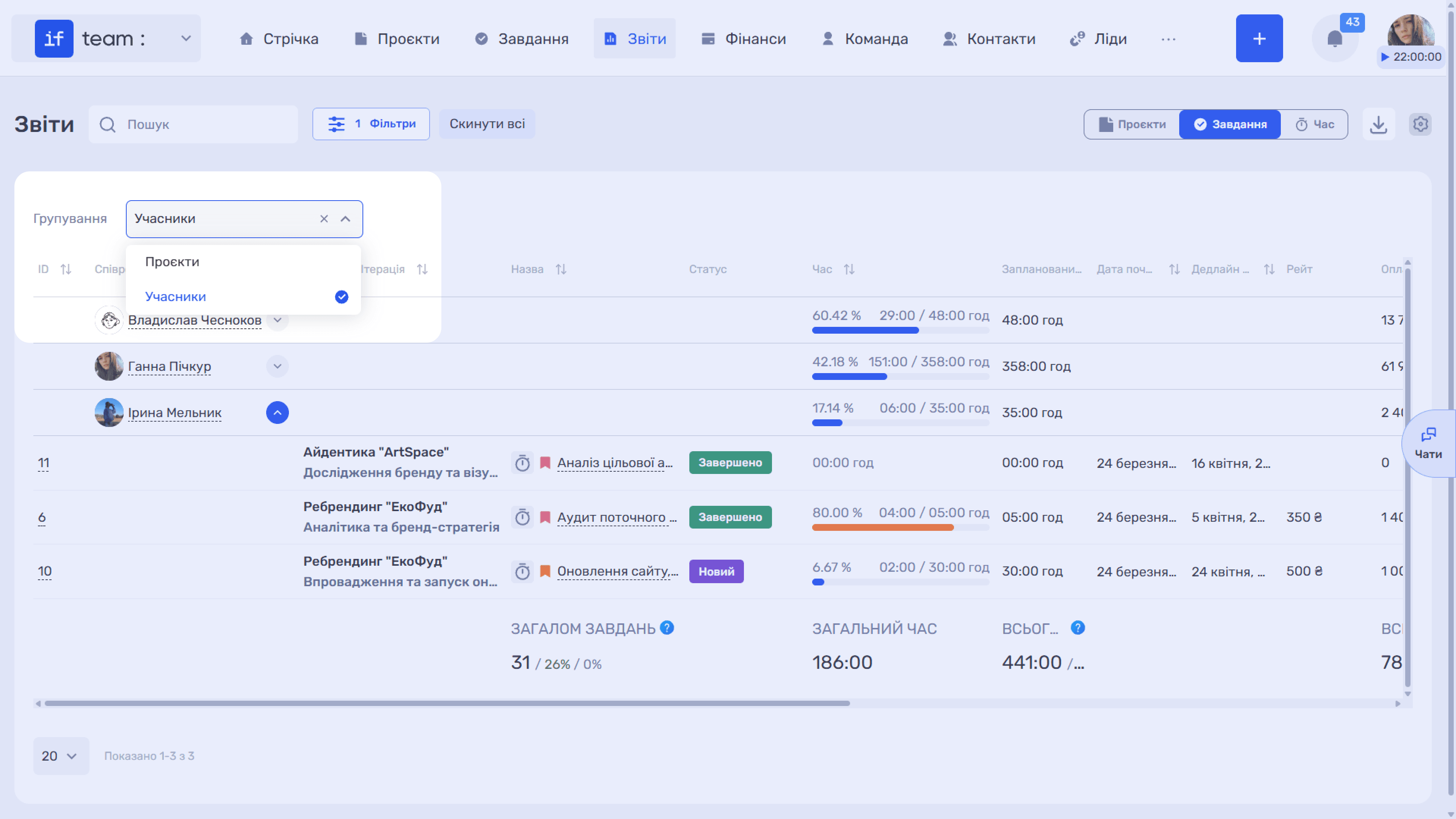Open the user profile avatar menu
Viewport: 1456px width, 819px height.
(x=1410, y=31)
